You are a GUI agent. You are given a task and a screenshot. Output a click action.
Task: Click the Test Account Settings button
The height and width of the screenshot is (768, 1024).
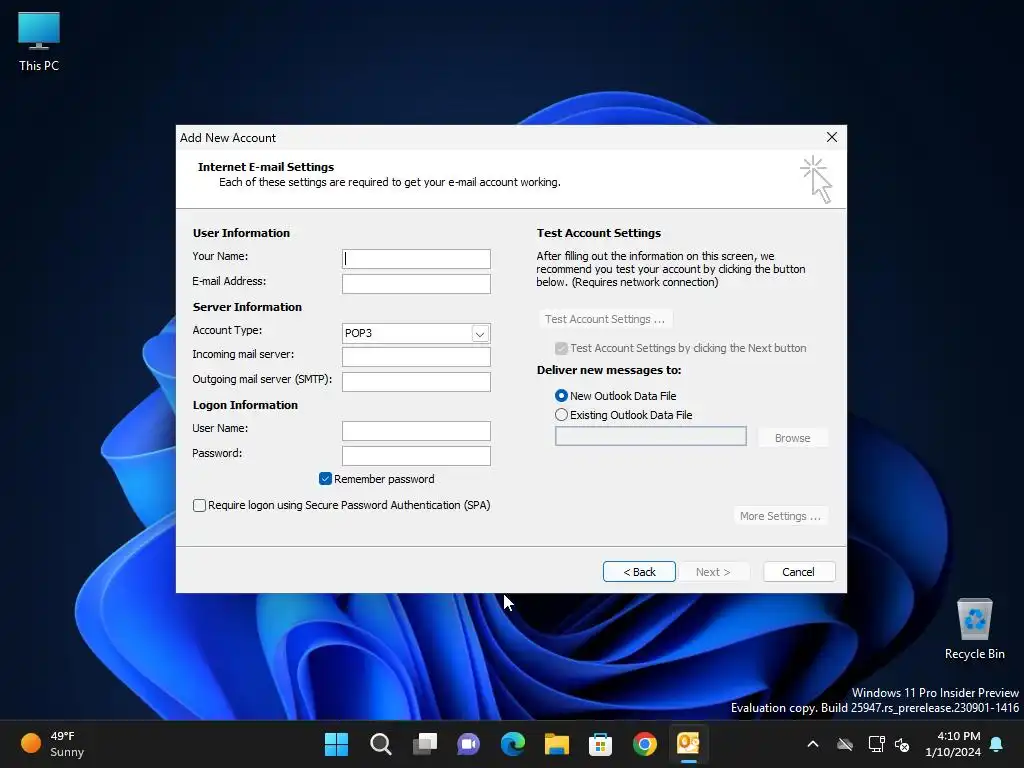(x=605, y=319)
